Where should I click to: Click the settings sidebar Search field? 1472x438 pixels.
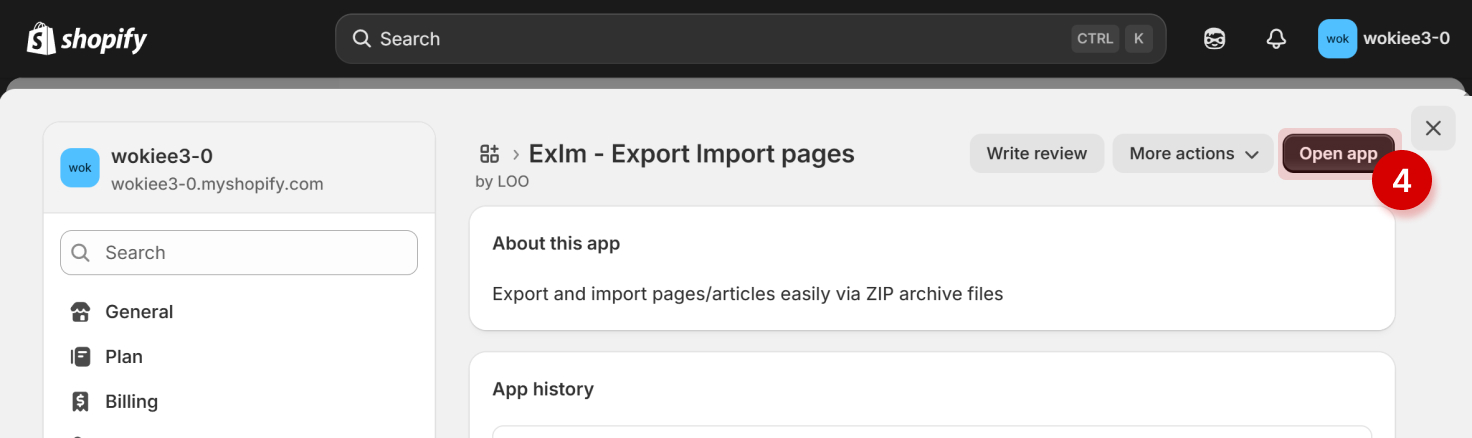[x=239, y=253]
